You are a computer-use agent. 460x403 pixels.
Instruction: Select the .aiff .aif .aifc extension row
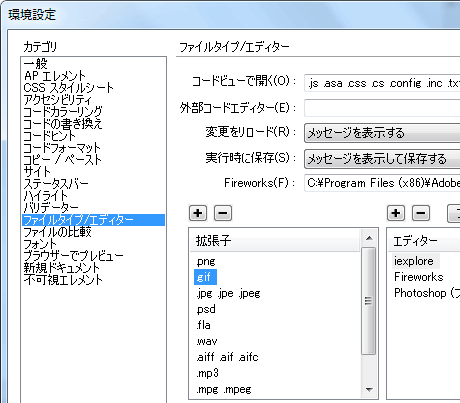(x=227, y=357)
